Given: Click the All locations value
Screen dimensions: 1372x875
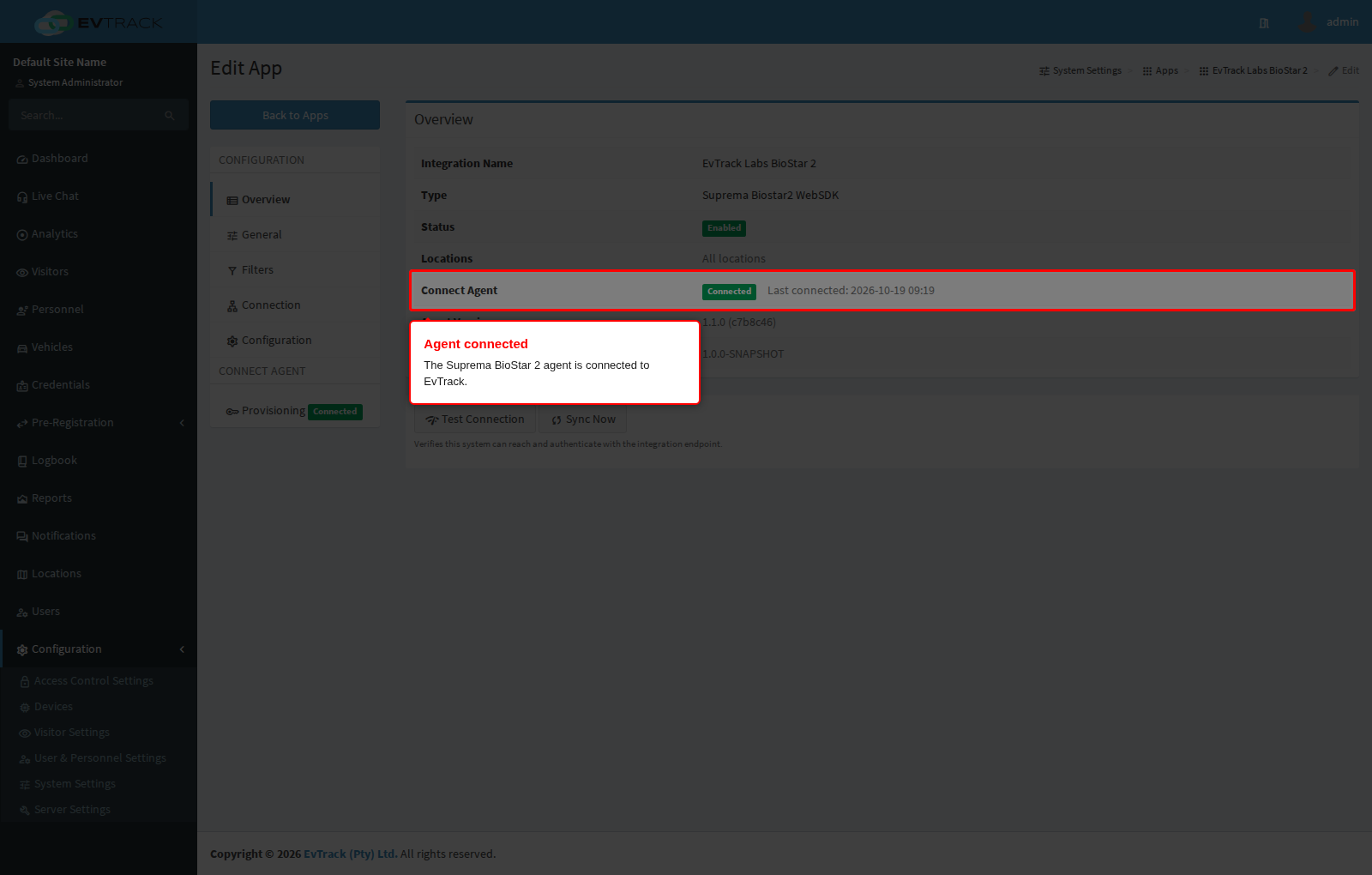Looking at the screenshot, I should 734,259.
